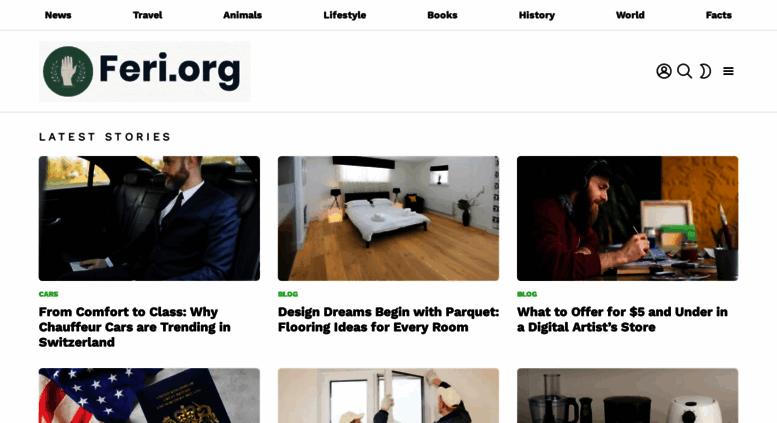Screen dimensions: 777x423
Task: Select the Animals nav link
Action: point(242,15)
